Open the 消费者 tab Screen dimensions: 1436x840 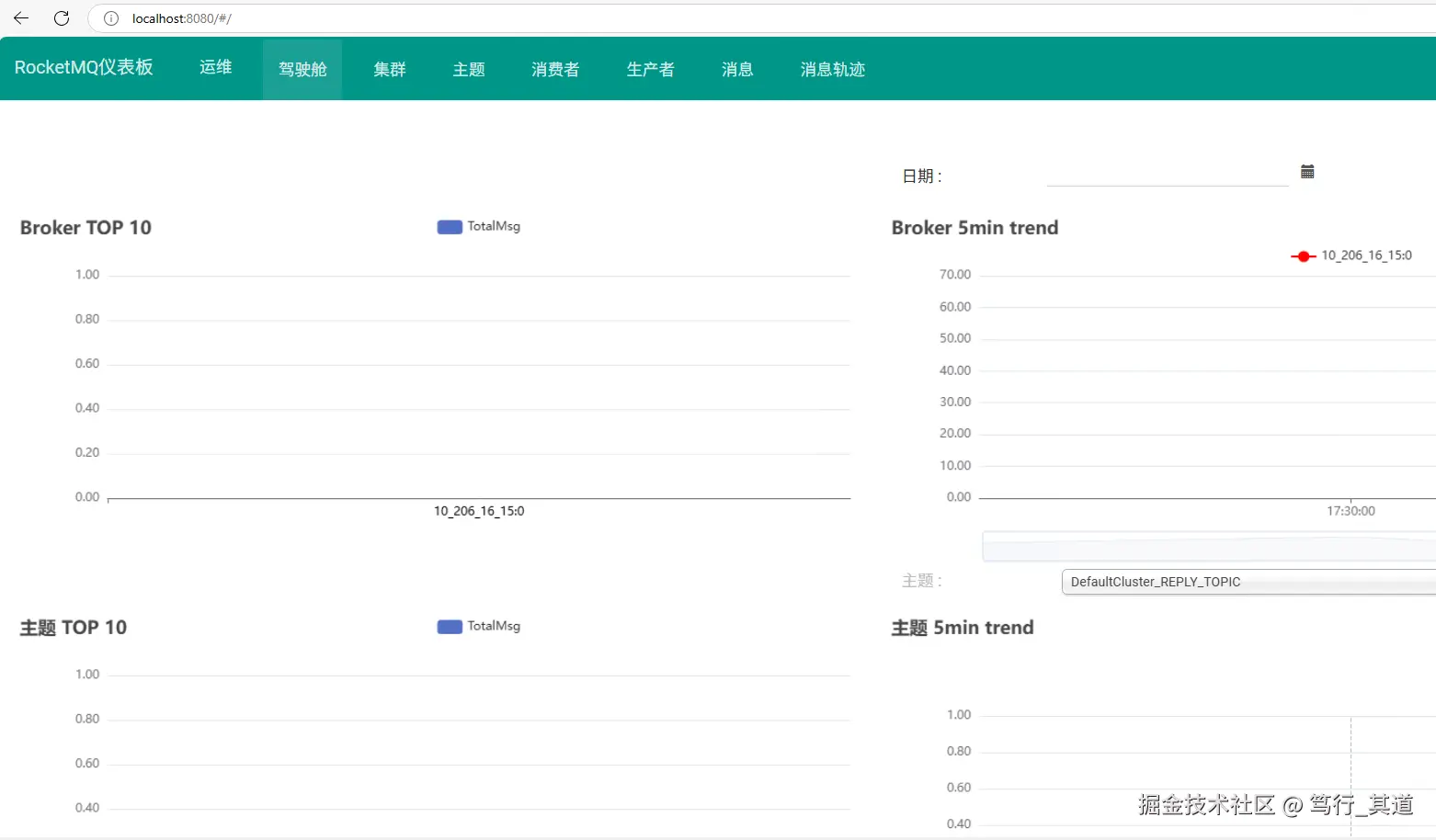click(555, 70)
